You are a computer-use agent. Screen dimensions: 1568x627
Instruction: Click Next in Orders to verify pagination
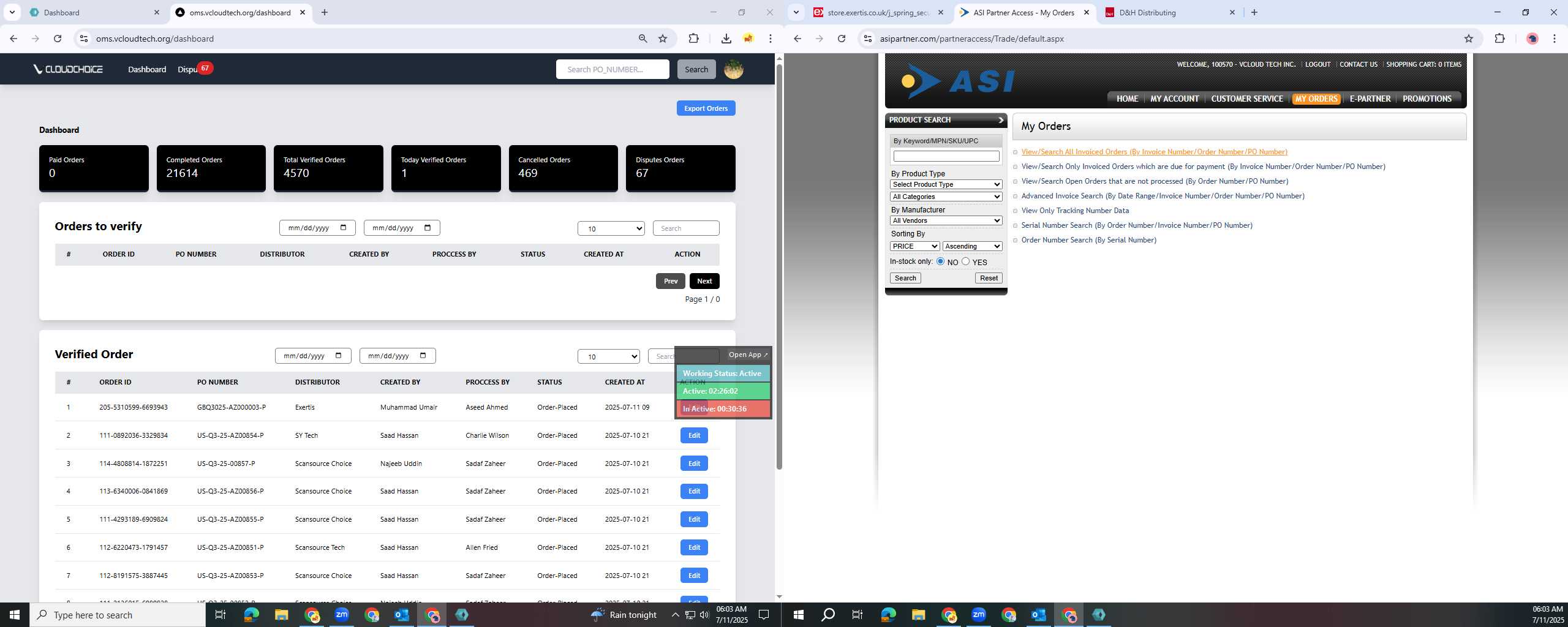pyautogui.click(x=704, y=281)
